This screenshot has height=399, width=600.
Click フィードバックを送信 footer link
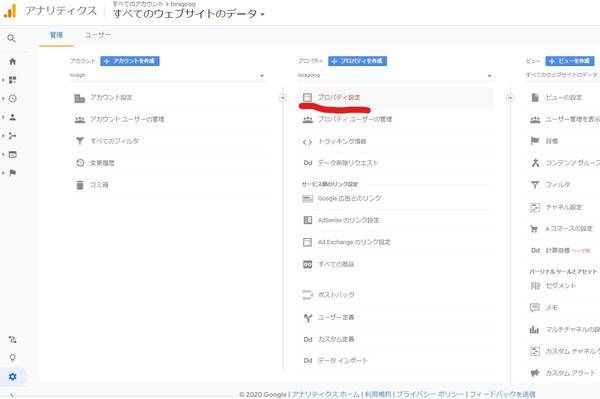[x=503, y=394]
